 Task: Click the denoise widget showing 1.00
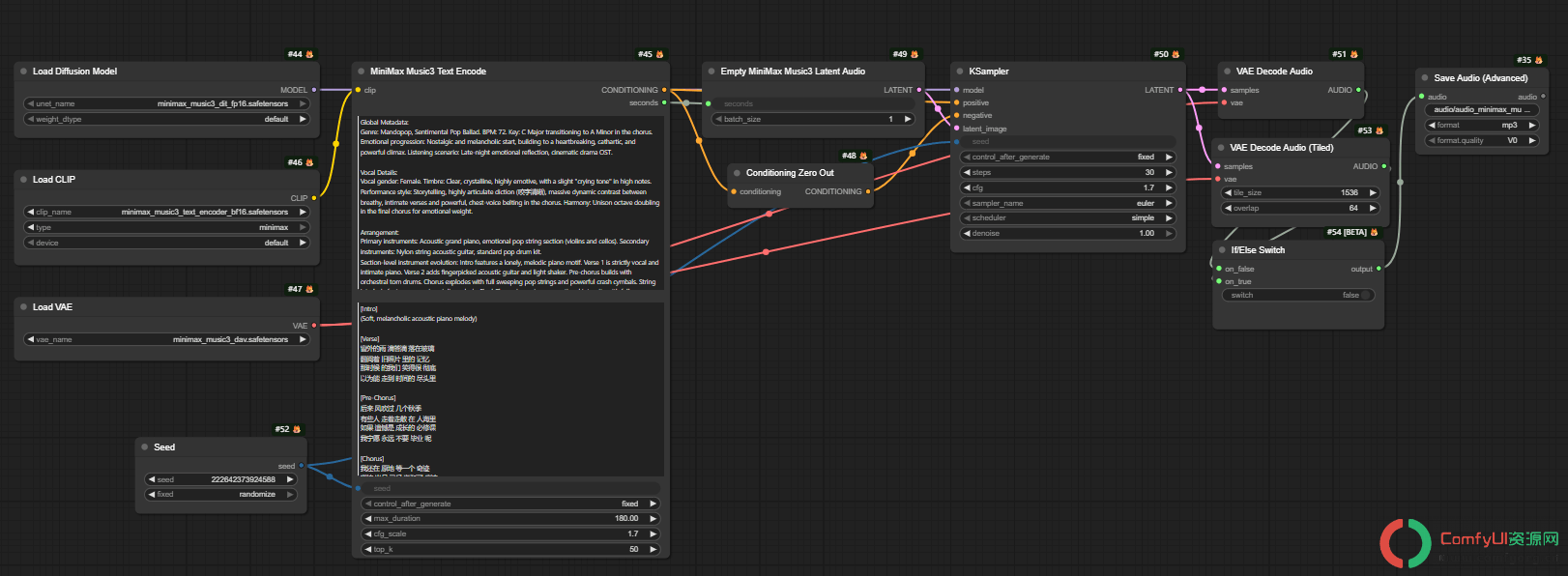click(1067, 233)
